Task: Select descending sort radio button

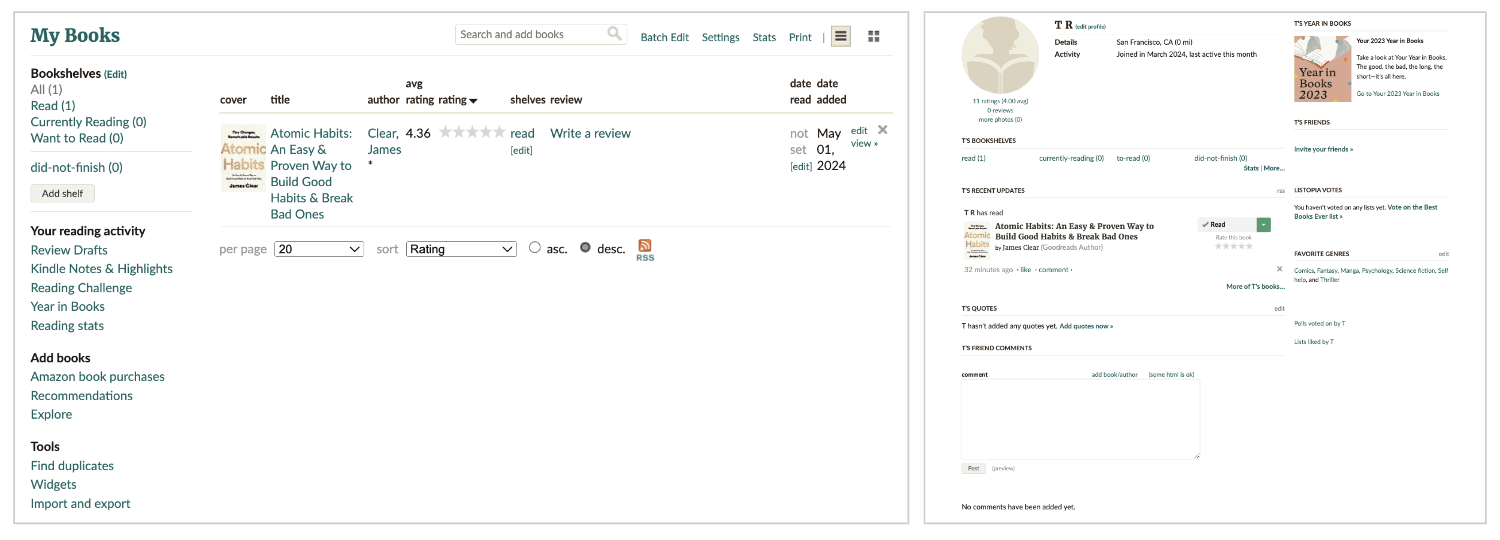Action: (586, 248)
